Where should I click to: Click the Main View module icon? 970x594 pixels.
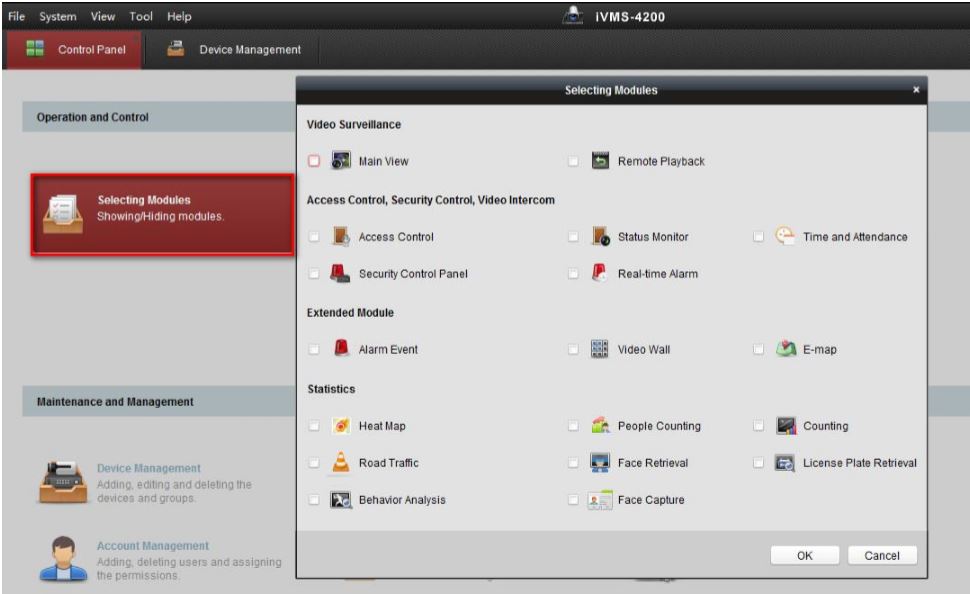click(x=341, y=160)
